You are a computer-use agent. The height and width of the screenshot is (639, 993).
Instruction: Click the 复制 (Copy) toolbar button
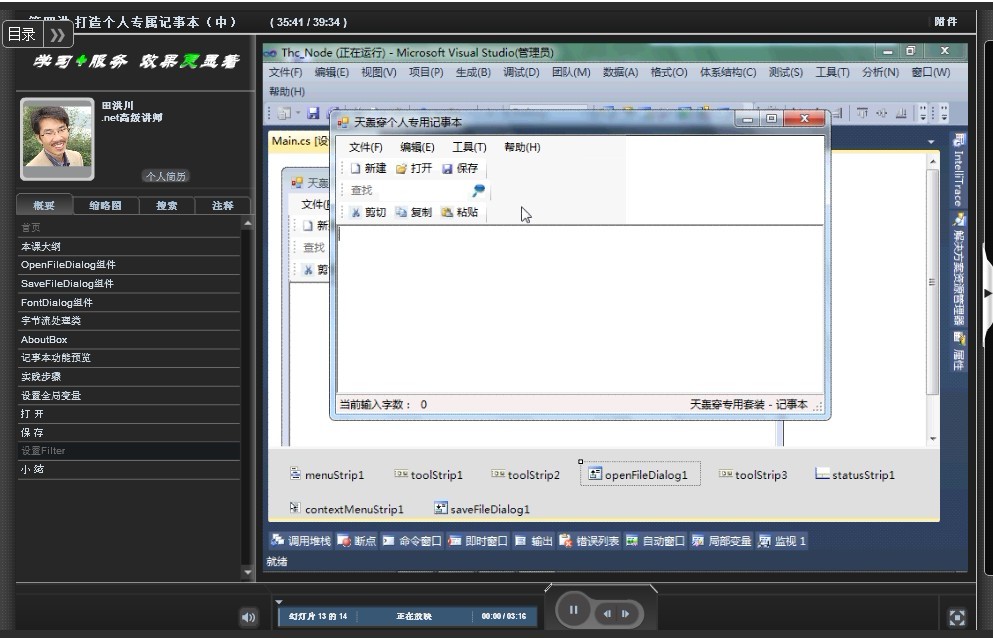click(414, 213)
